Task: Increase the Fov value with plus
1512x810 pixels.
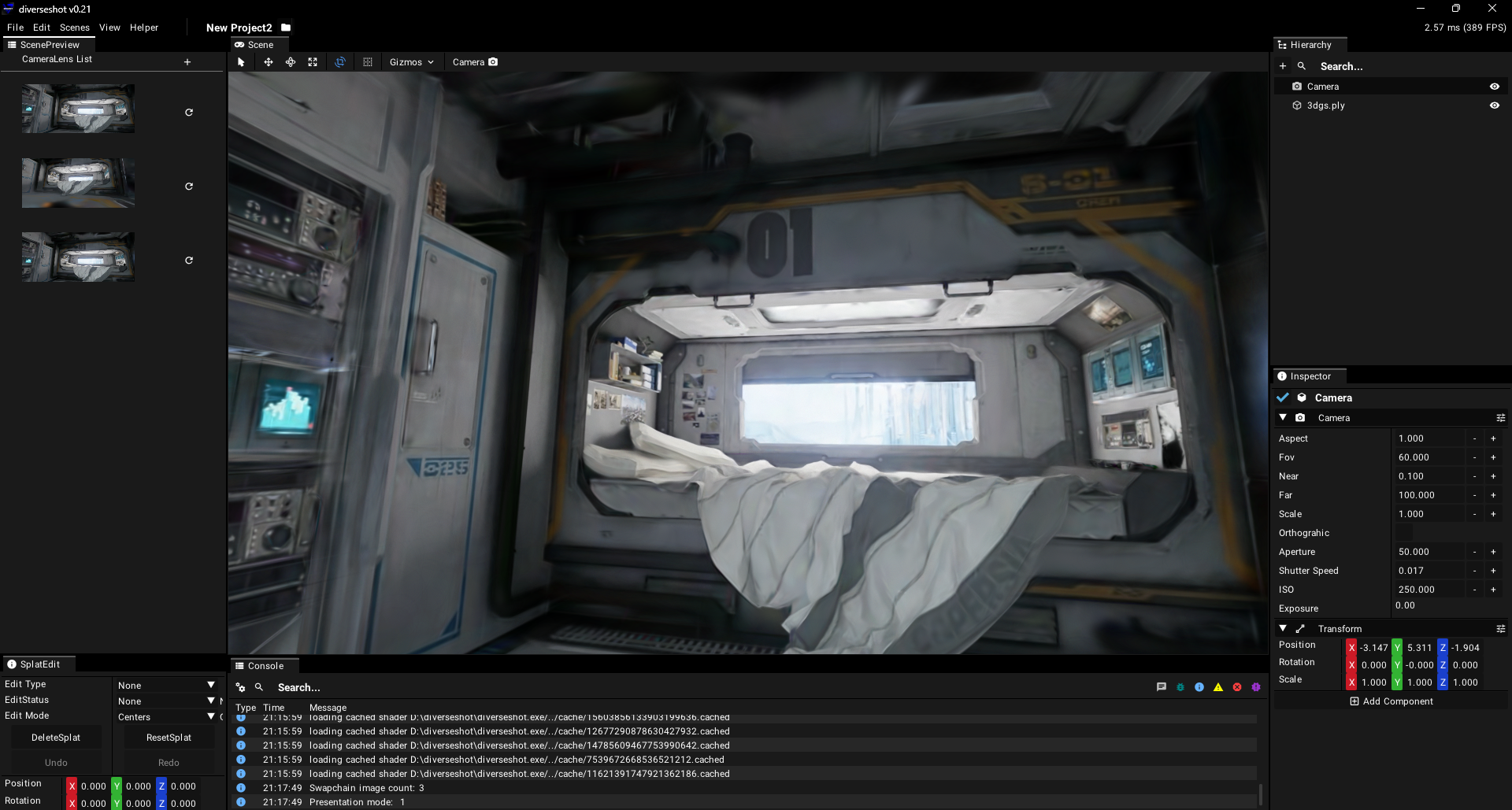Action: click(1493, 457)
